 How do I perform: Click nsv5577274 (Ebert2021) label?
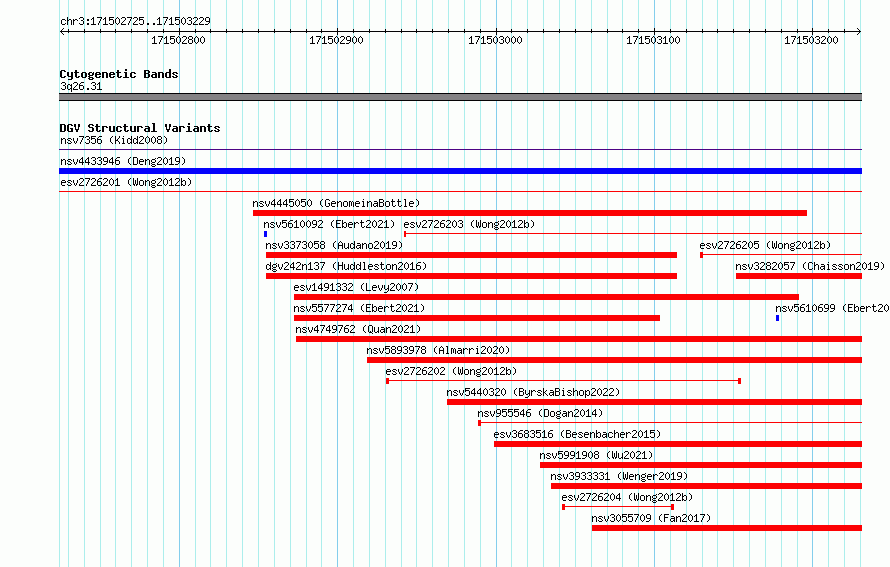[x=359, y=308]
